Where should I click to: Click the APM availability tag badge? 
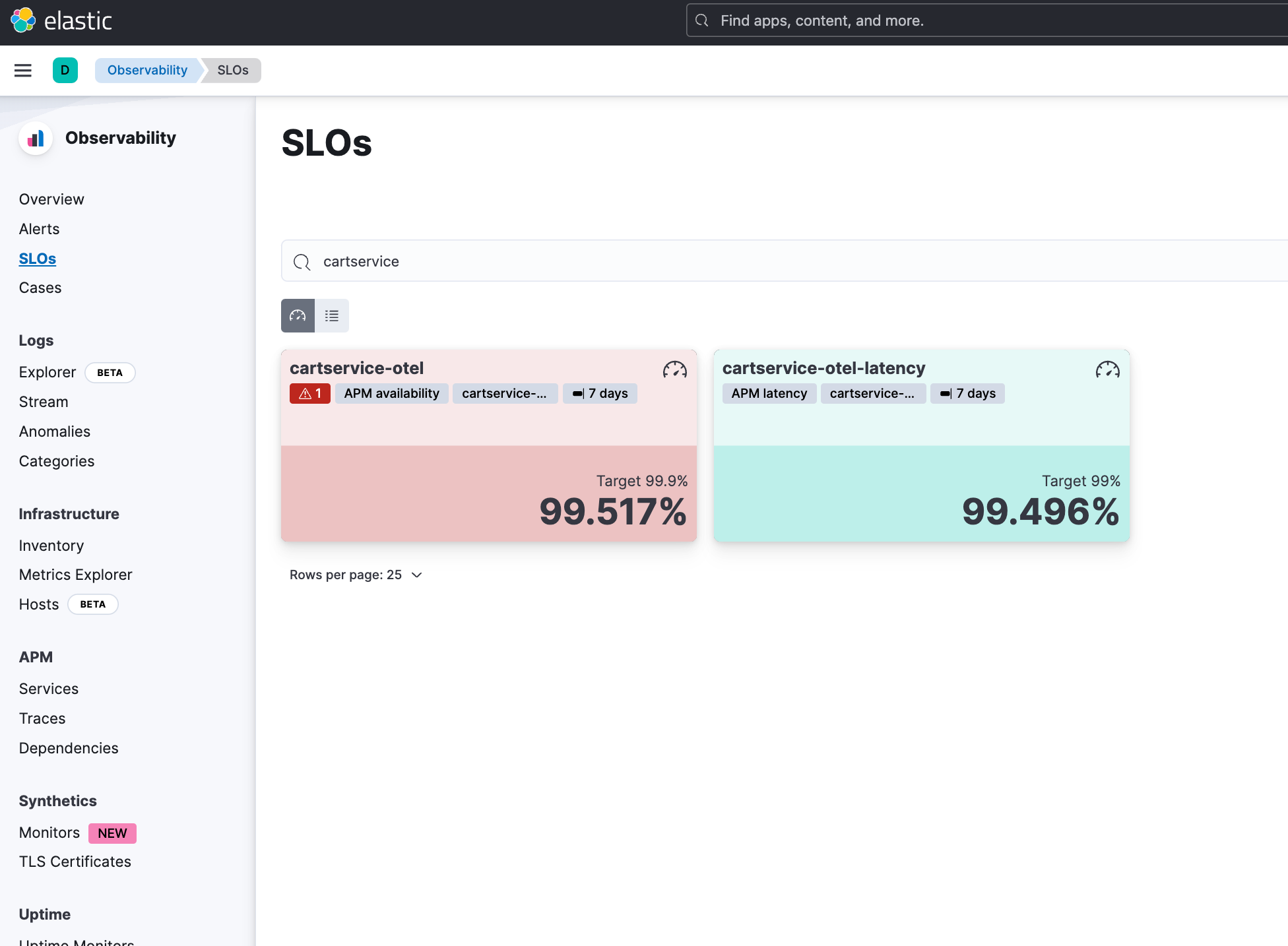[391, 394]
